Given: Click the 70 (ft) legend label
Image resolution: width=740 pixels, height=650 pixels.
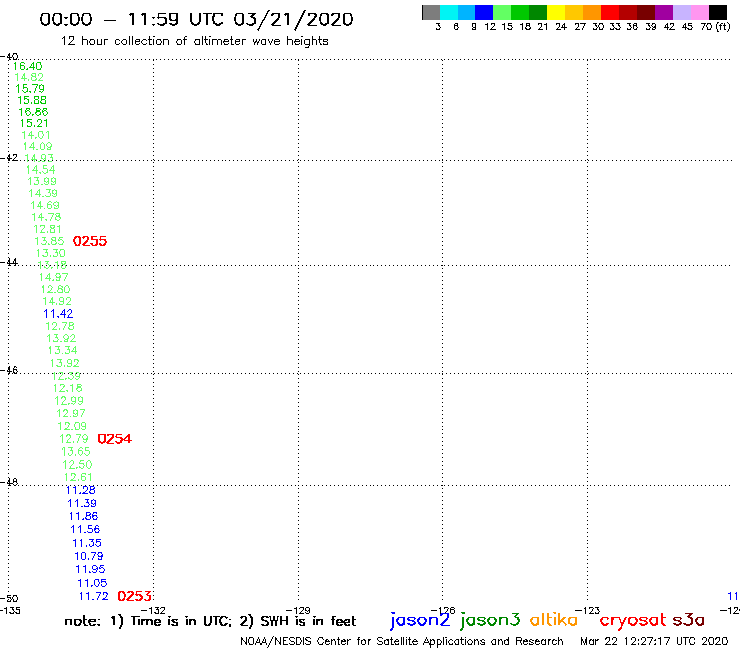Looking at the screenshot, I should (715, 26).
